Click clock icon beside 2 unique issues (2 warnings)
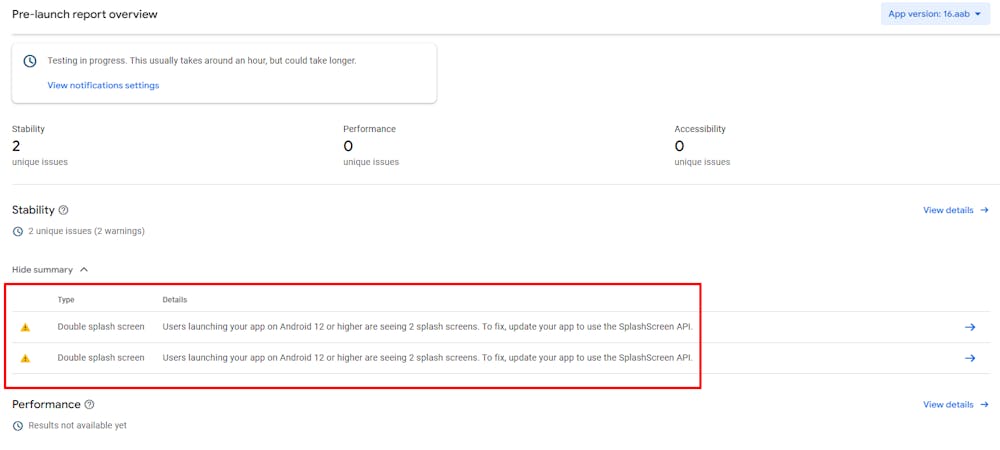Viewport: 1000px width, 450px height. [18, 231]
